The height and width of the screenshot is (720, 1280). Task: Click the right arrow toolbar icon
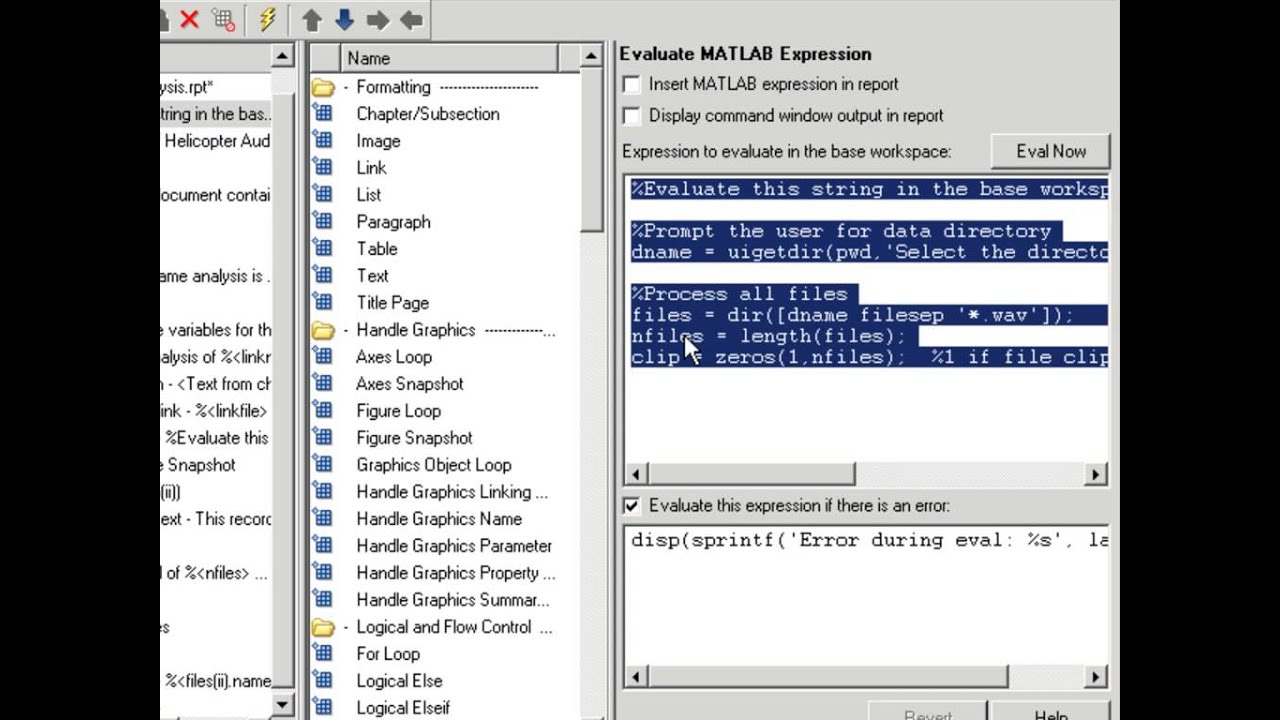coord(377,19)
